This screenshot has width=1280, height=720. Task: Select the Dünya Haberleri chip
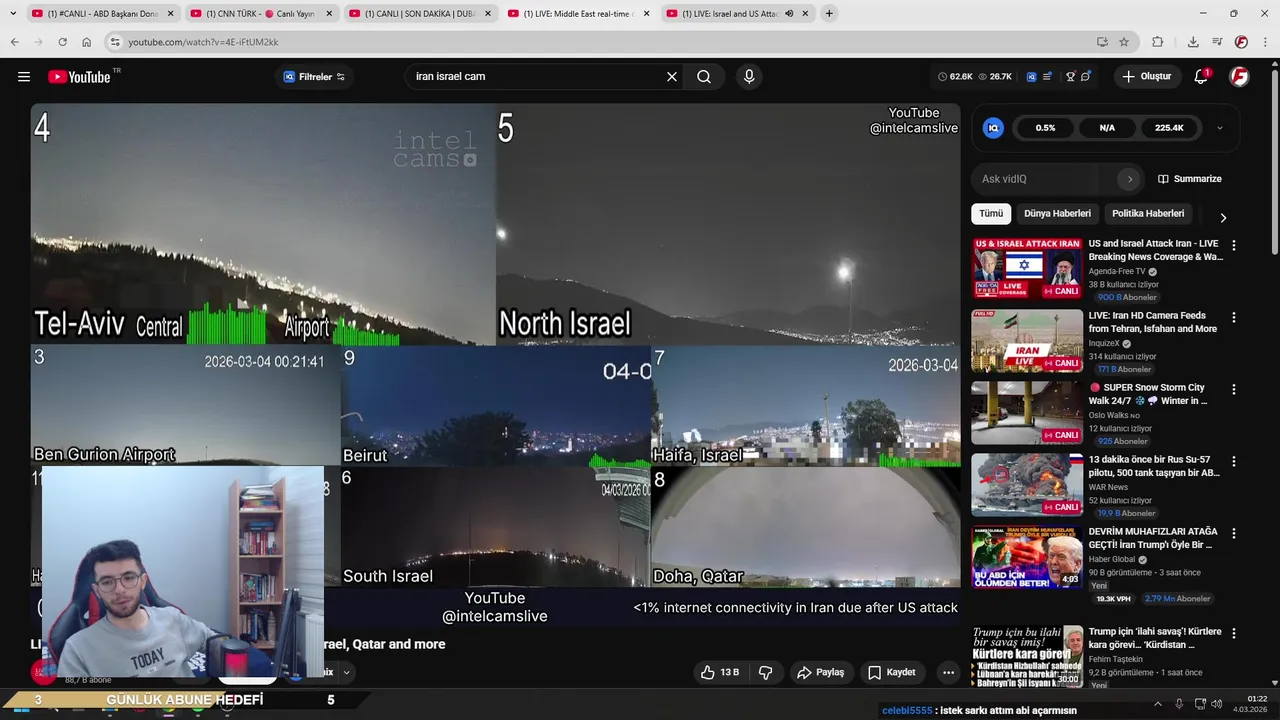(1057, 214)
